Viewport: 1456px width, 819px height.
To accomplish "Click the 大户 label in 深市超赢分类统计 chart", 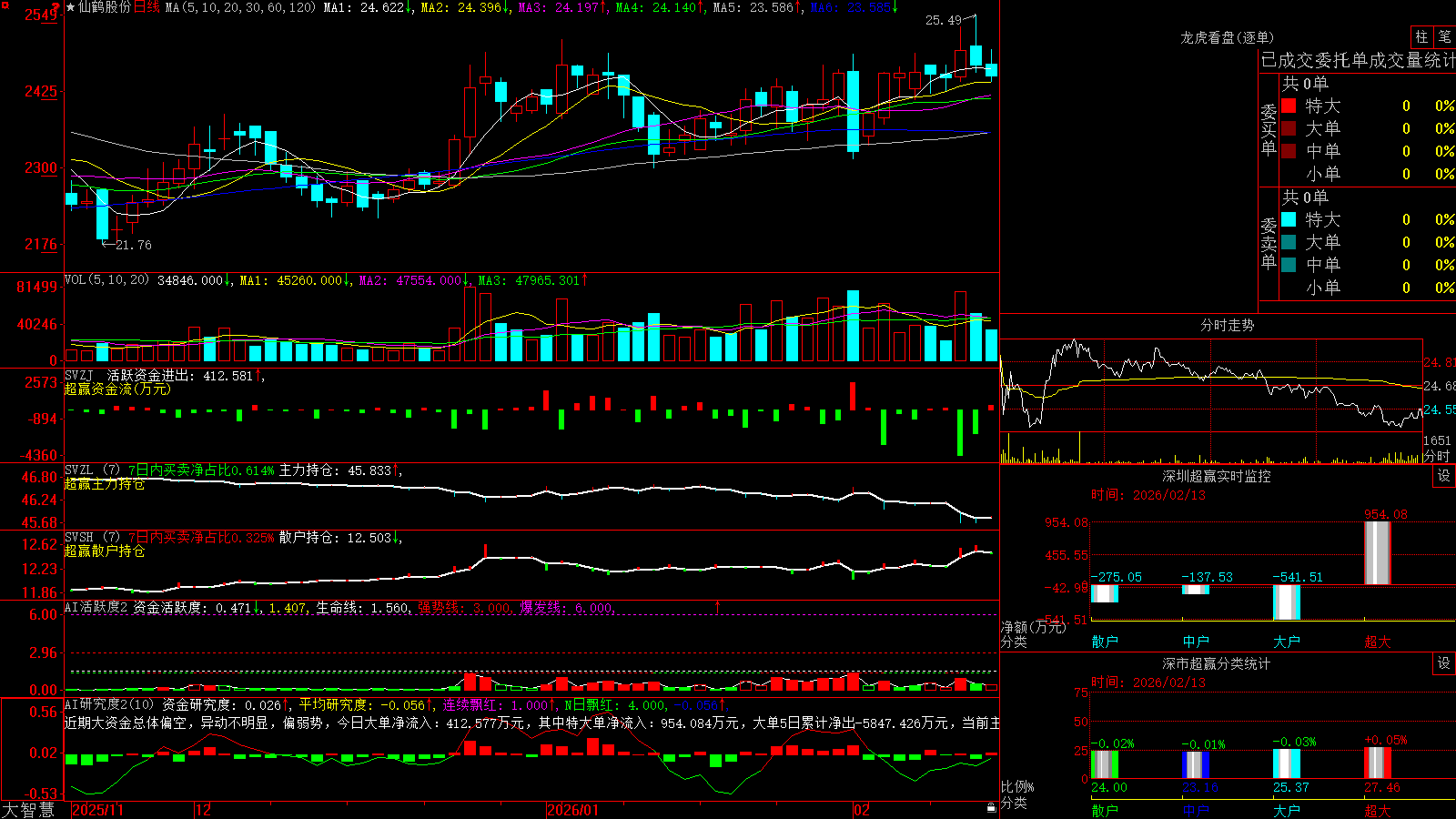I will coord(1287,810).
